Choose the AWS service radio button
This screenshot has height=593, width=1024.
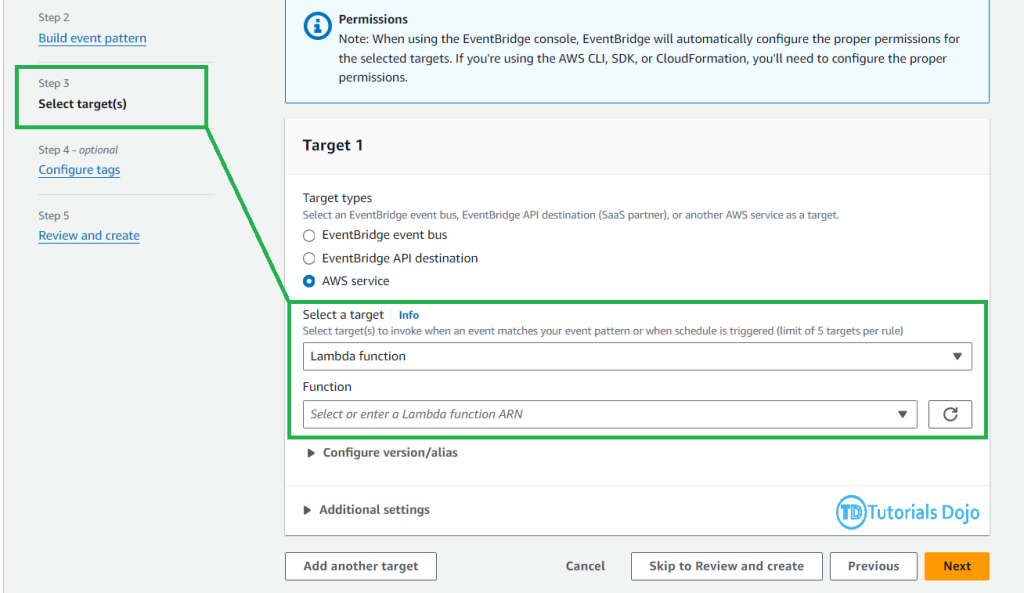click(309, 281)
